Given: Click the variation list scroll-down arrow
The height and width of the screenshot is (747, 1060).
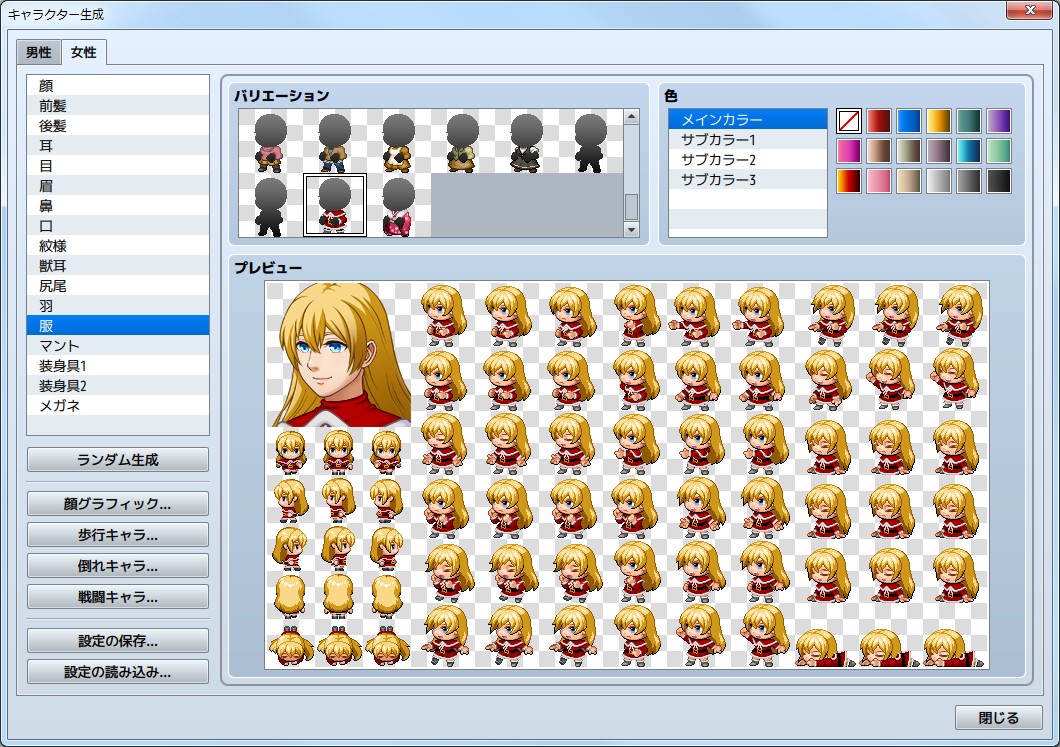Looking at the screenshot, I should (x=631, y=230).
